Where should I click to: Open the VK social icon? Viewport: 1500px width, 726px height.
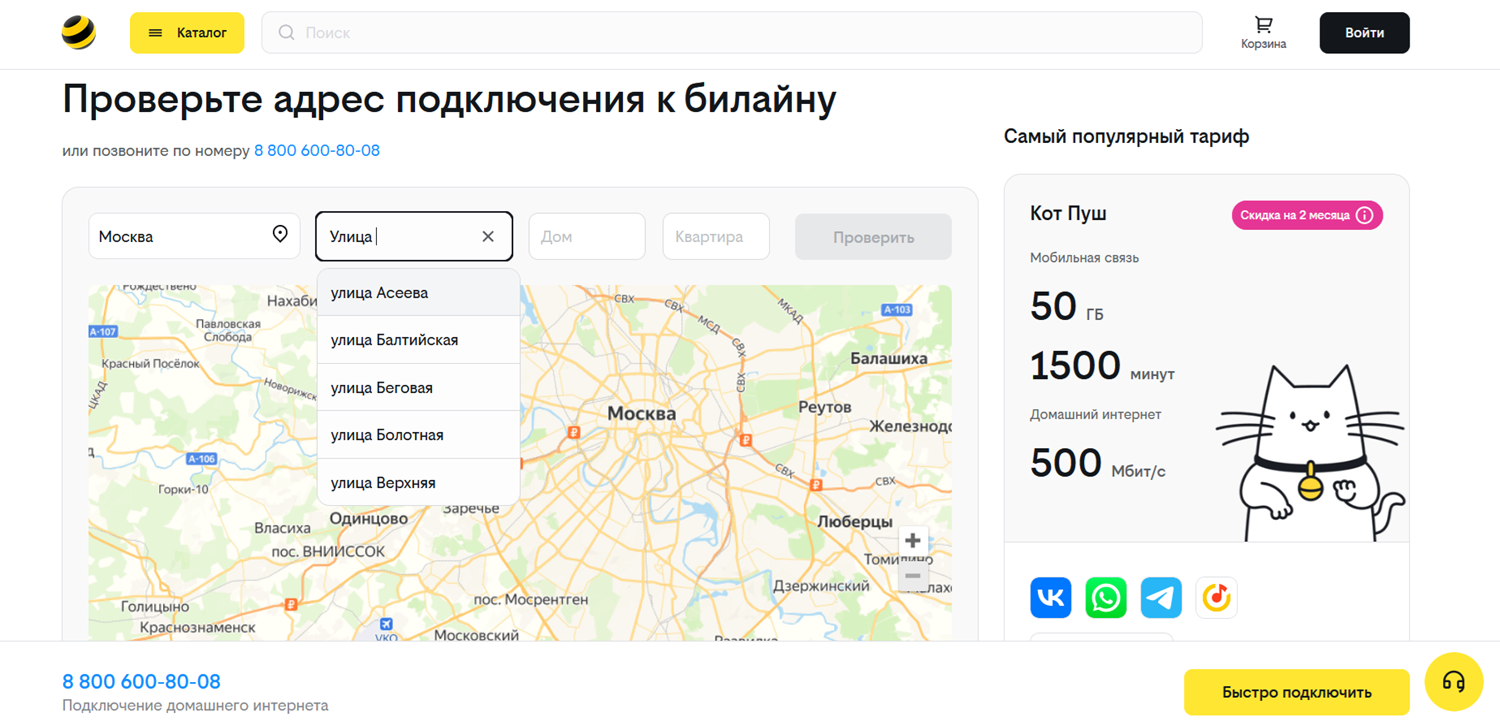1051,598
